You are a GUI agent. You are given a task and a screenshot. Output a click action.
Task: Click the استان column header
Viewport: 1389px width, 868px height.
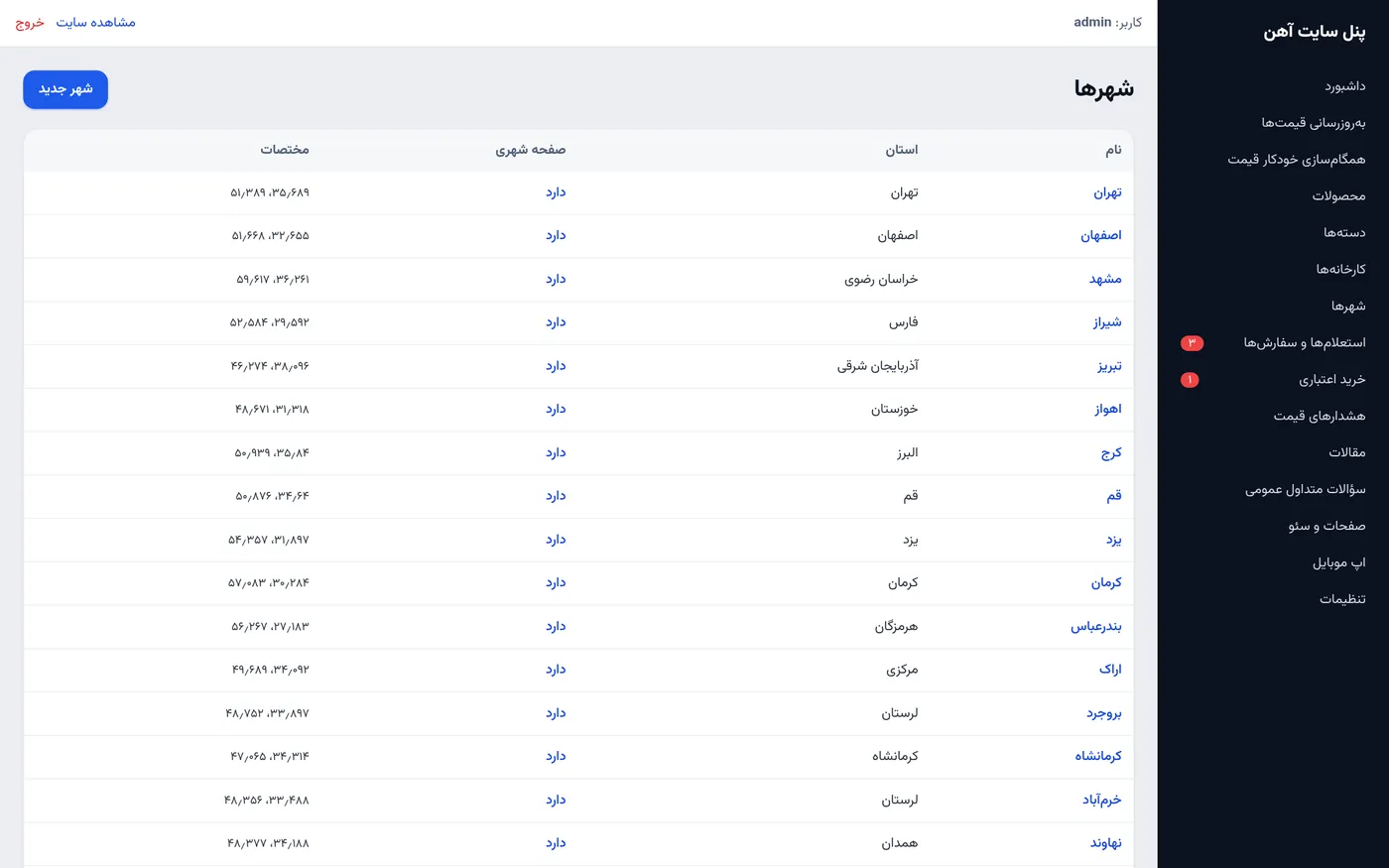pos(902,150)
